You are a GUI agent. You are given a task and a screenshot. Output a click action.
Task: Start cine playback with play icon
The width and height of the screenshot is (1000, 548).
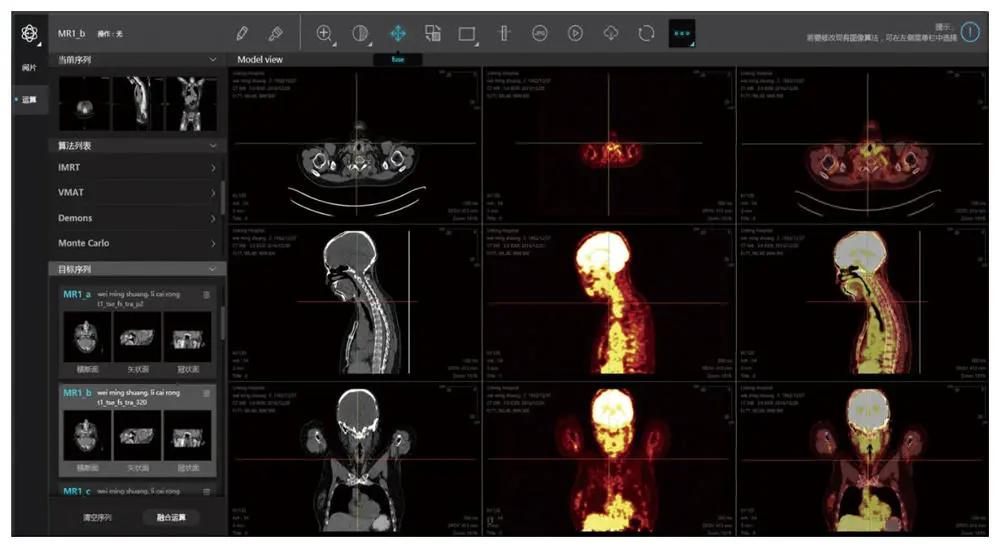[x=575, y=33]
